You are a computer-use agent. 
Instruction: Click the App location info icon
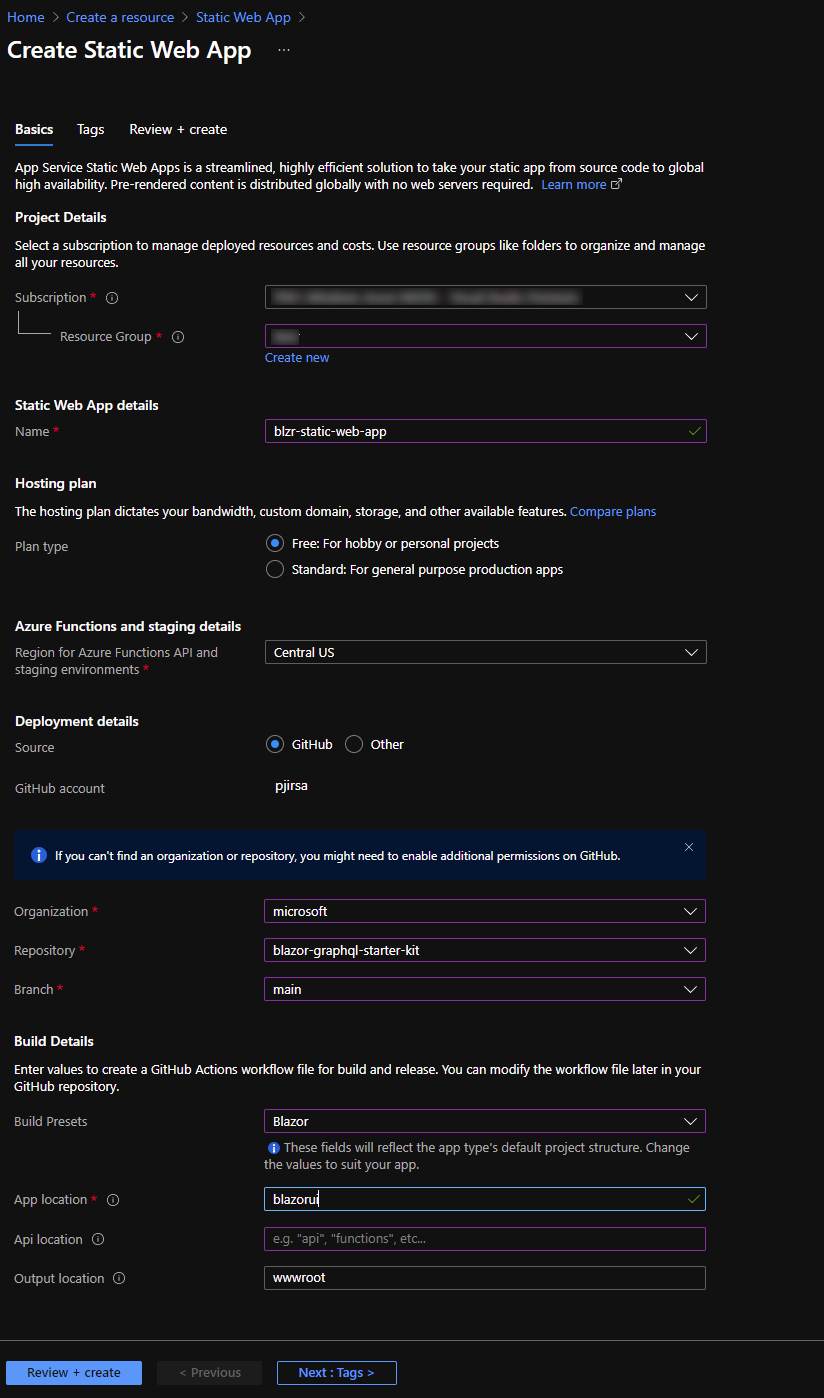click(x=113, y=1200)
